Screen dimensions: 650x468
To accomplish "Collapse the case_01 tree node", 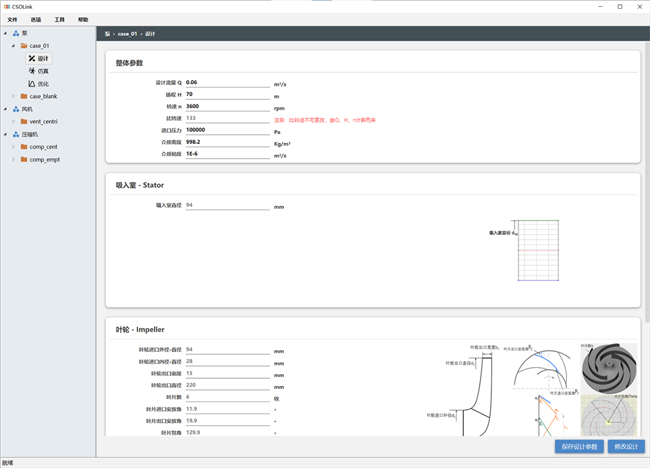I will [13, 46].
